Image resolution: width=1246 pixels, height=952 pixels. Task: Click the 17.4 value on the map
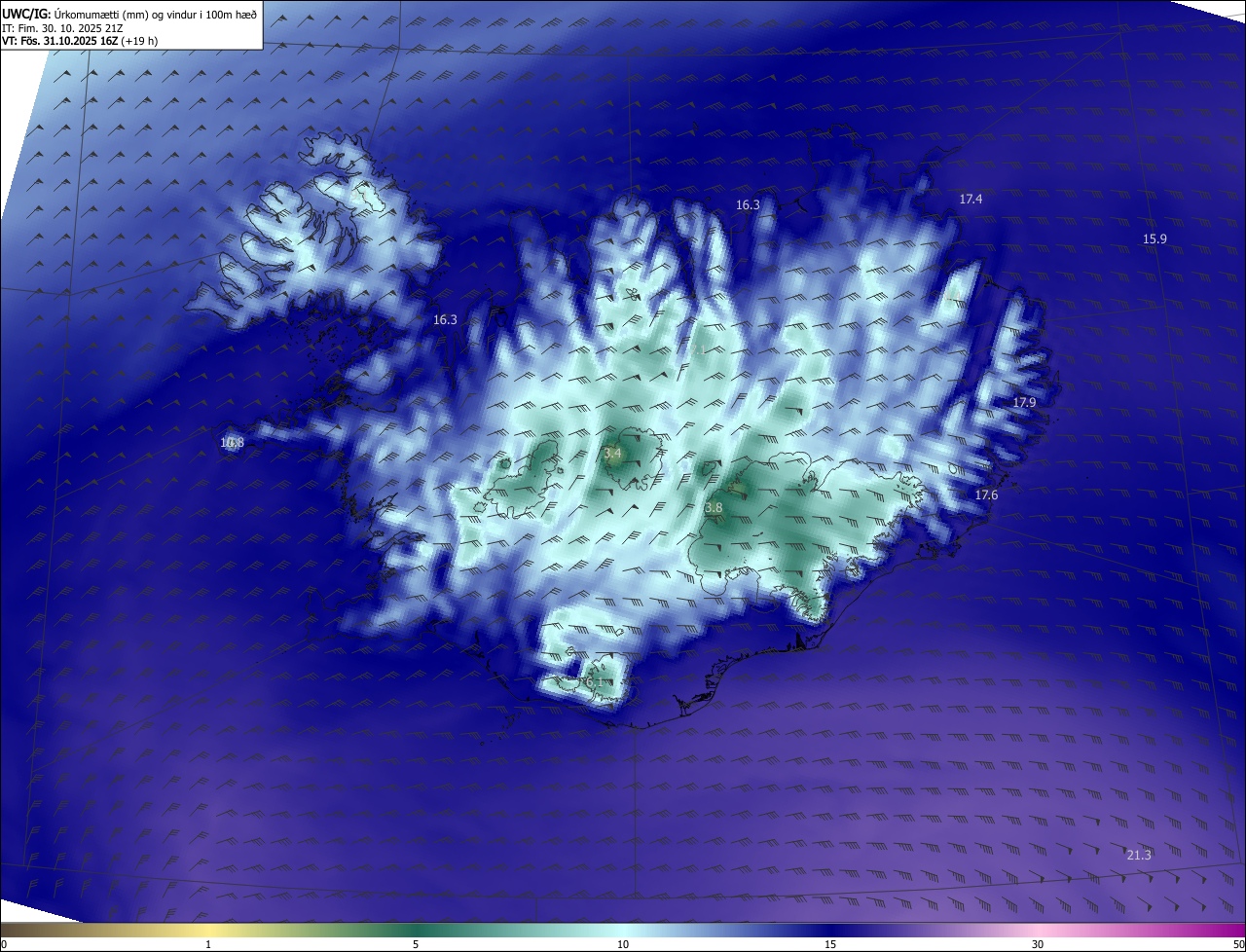[x=971, y=199]
